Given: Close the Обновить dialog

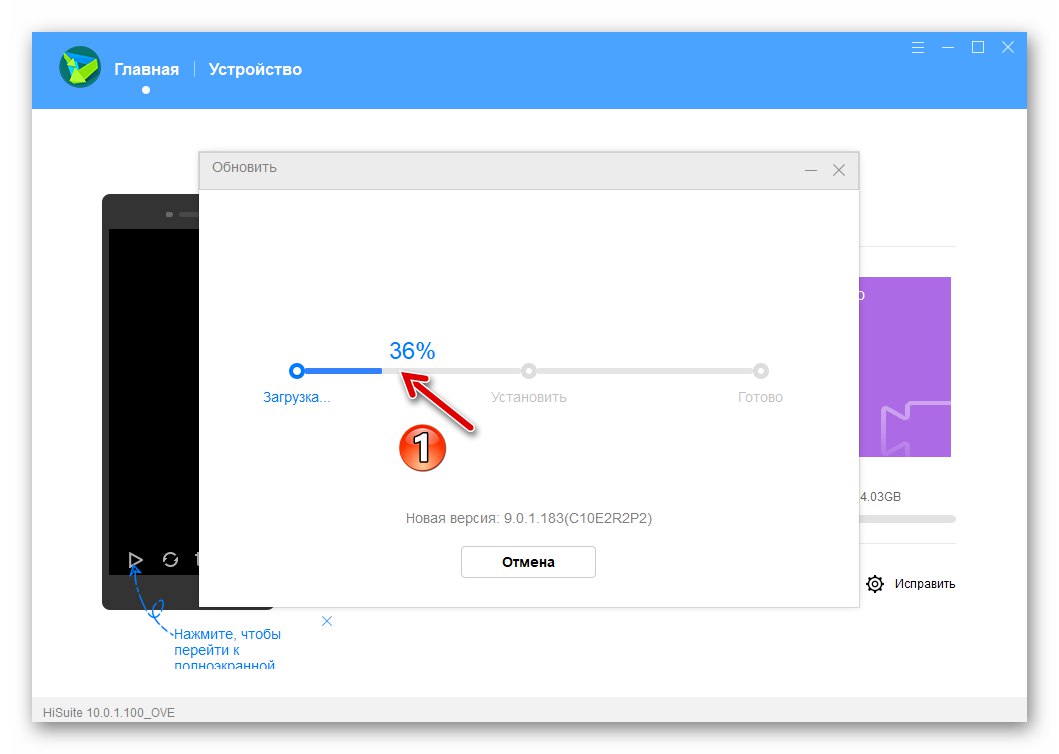Looking at the screenshot, I should 839,170.
